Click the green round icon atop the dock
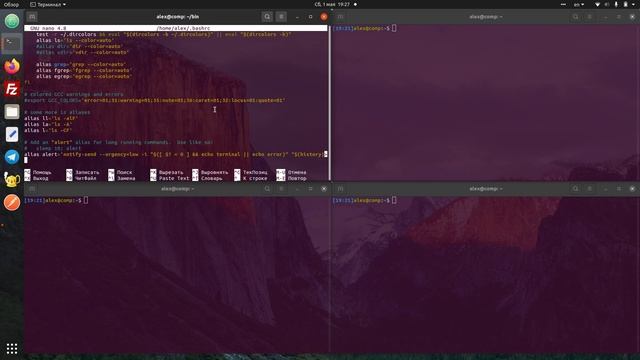Viewport: 640px width, 360px height. [12, 21]
